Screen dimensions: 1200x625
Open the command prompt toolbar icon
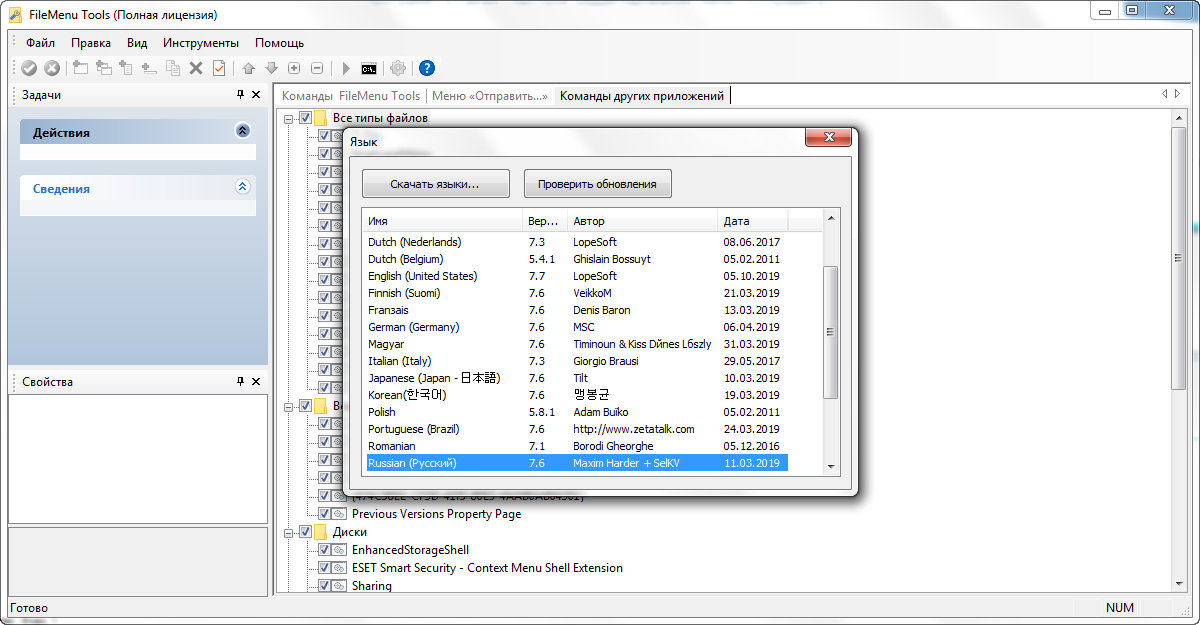tap(369, 68)
